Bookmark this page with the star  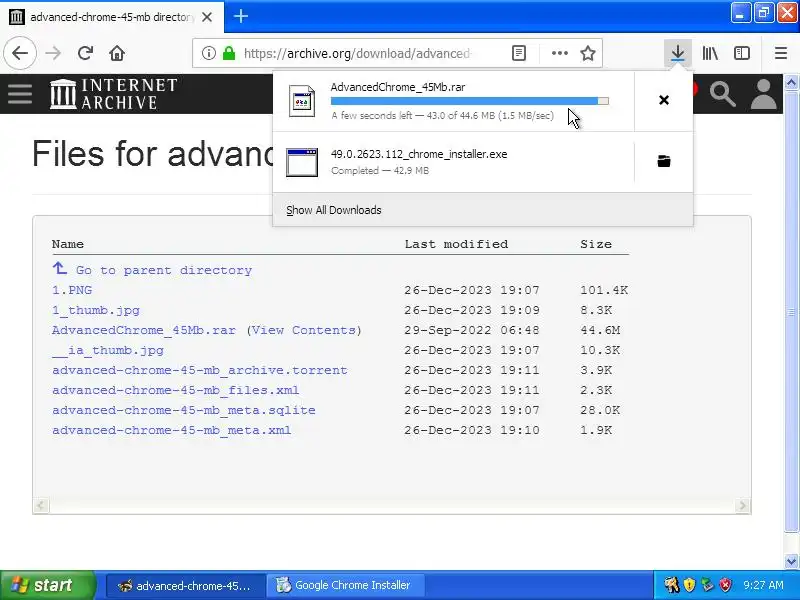(x=588, y=53)
